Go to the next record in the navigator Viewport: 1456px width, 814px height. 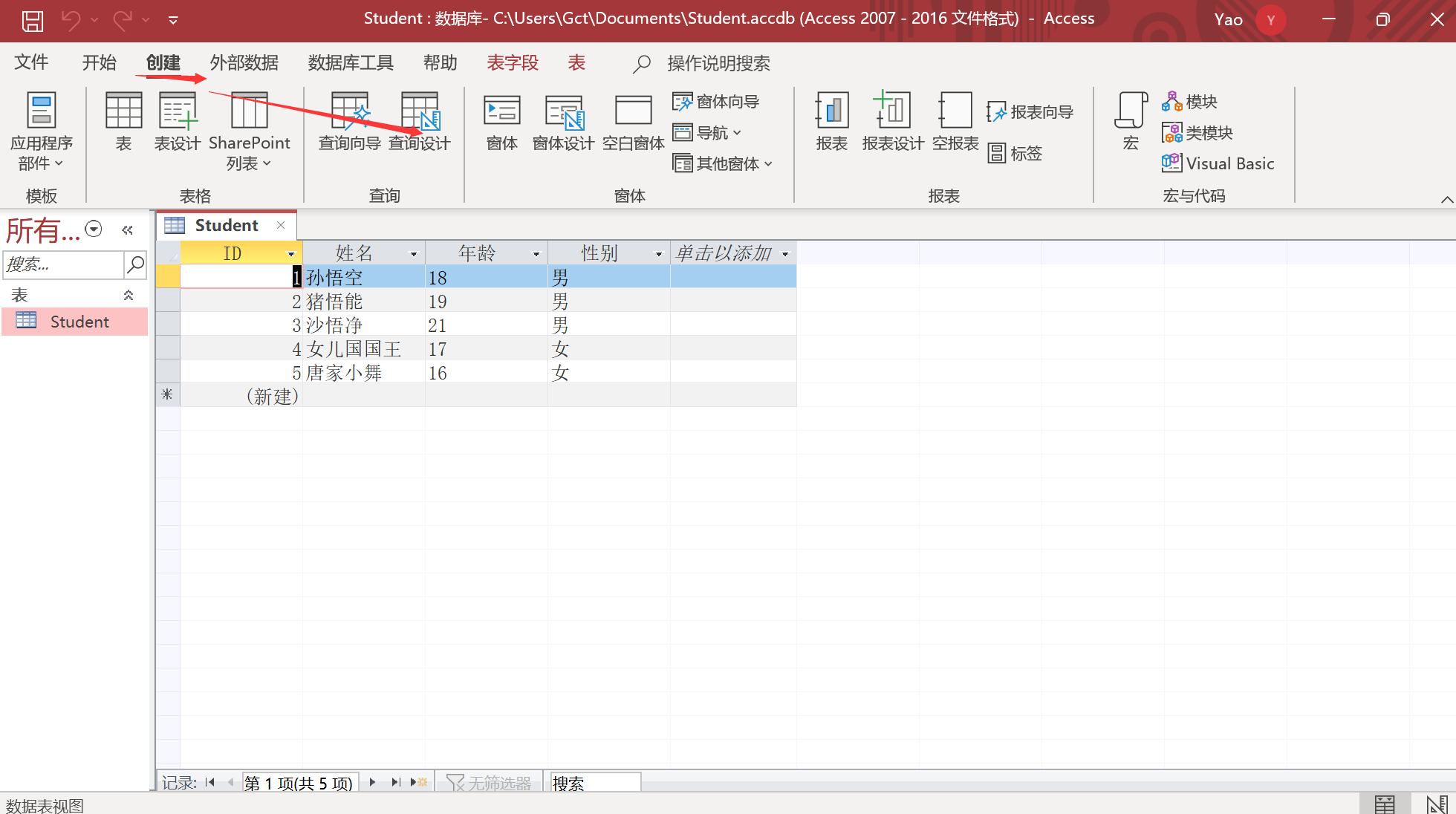[372, 782]
